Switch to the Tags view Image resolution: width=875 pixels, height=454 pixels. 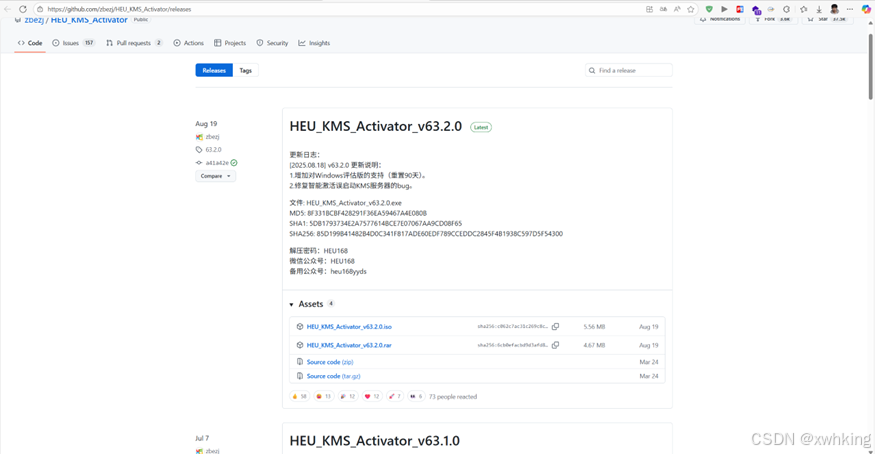[246, 70]
